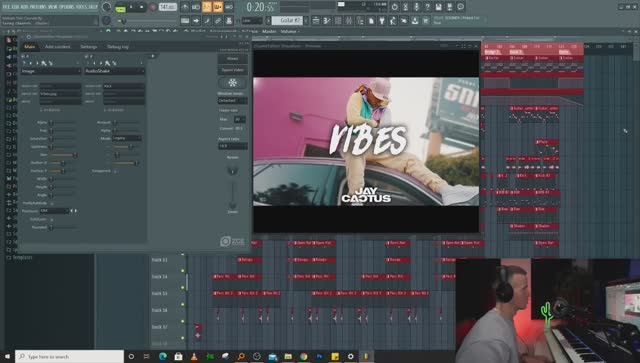Open the Image effect dropdown
This screenshot has width=640, height=363.
coord(51,71)
